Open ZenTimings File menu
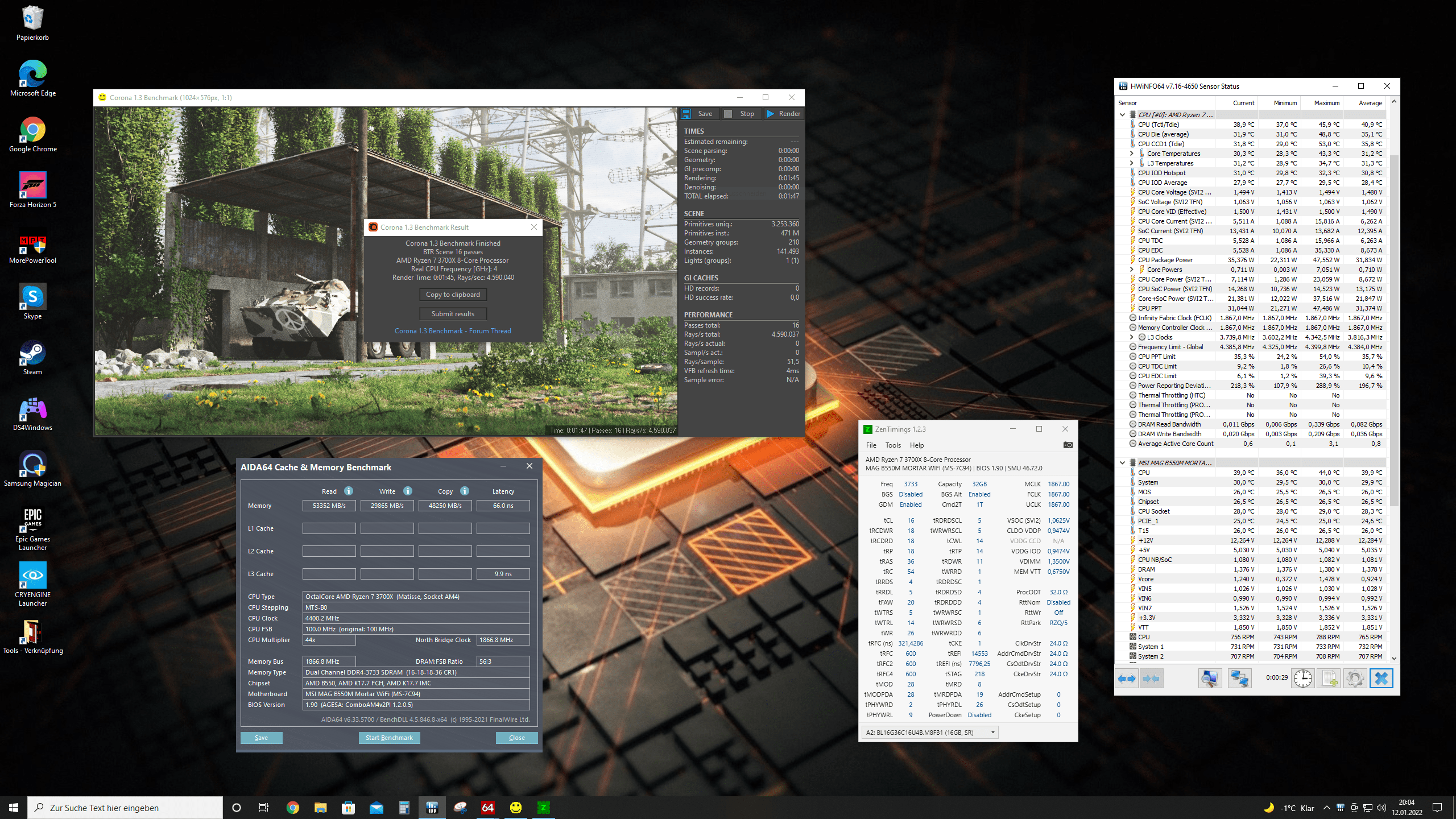 (871, 445)
